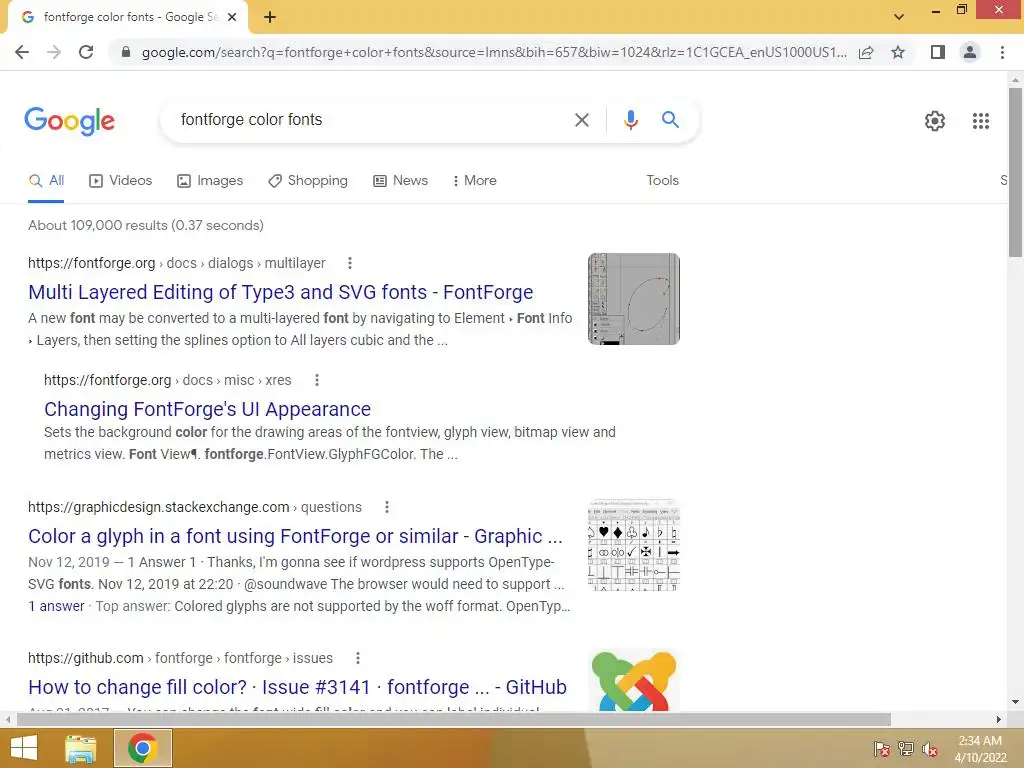Switch to the Images tab
The image size is (1024, 768).
point(210,181)
